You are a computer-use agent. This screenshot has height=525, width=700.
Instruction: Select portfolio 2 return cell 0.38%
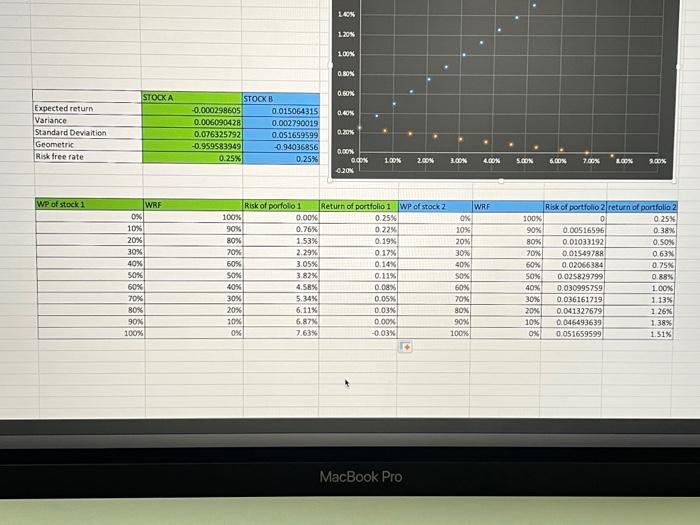coord(641,231)
